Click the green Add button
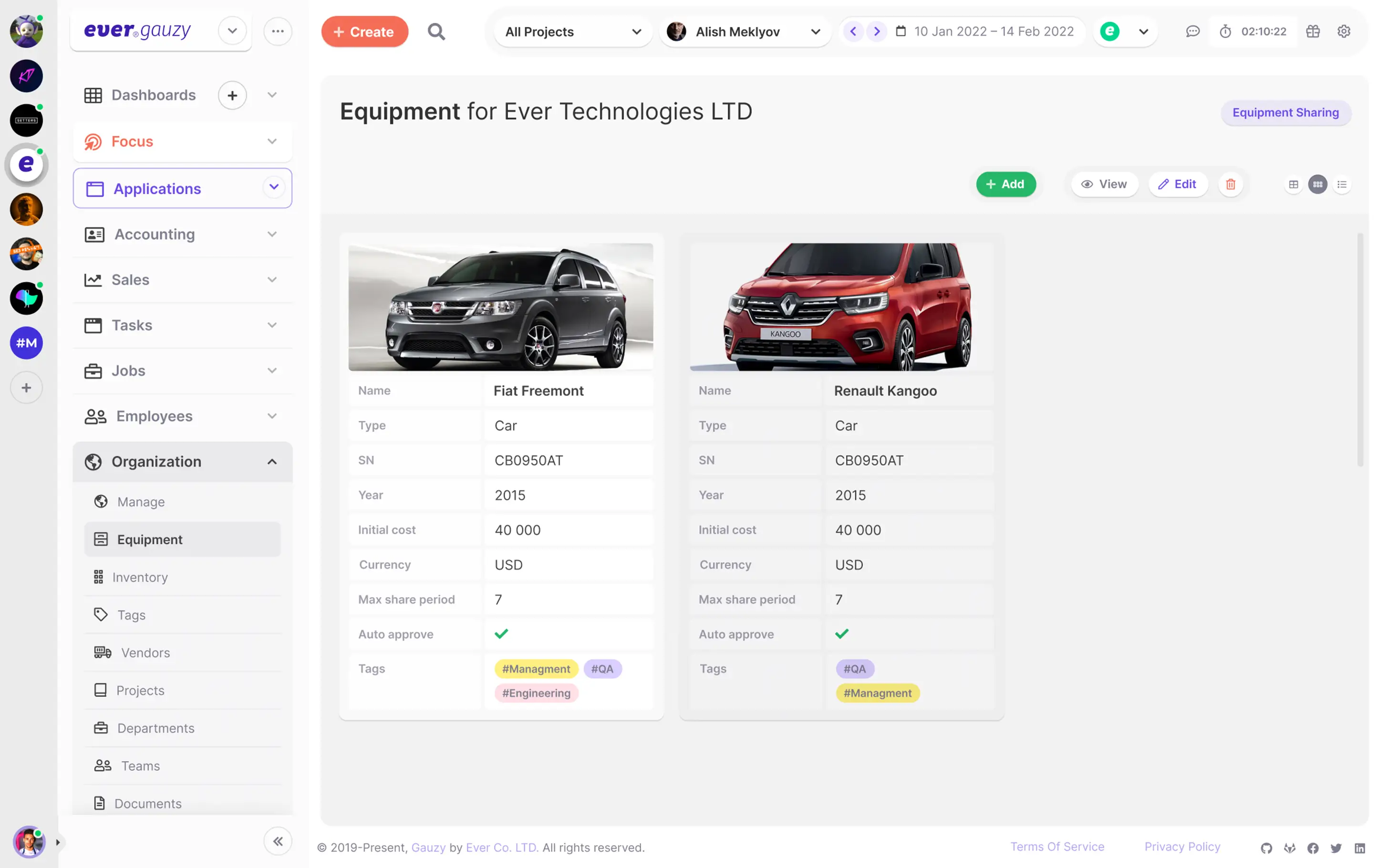Image resolution: width=1387 pixels, height=868 pixels. coord(1005,184)
